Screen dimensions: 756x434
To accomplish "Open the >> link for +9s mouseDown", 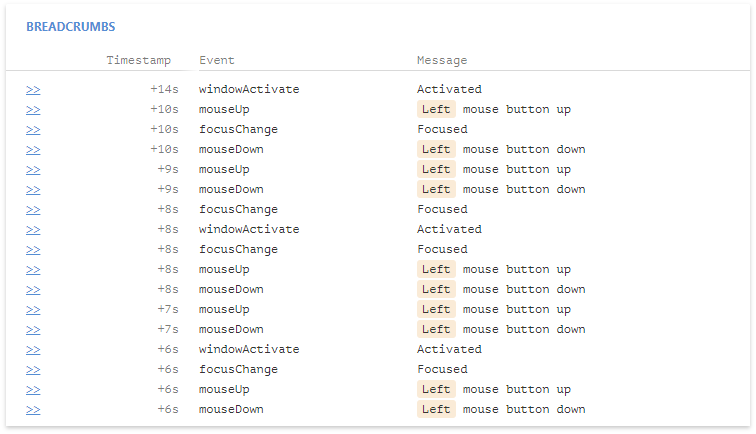I will tap(33, 190).
